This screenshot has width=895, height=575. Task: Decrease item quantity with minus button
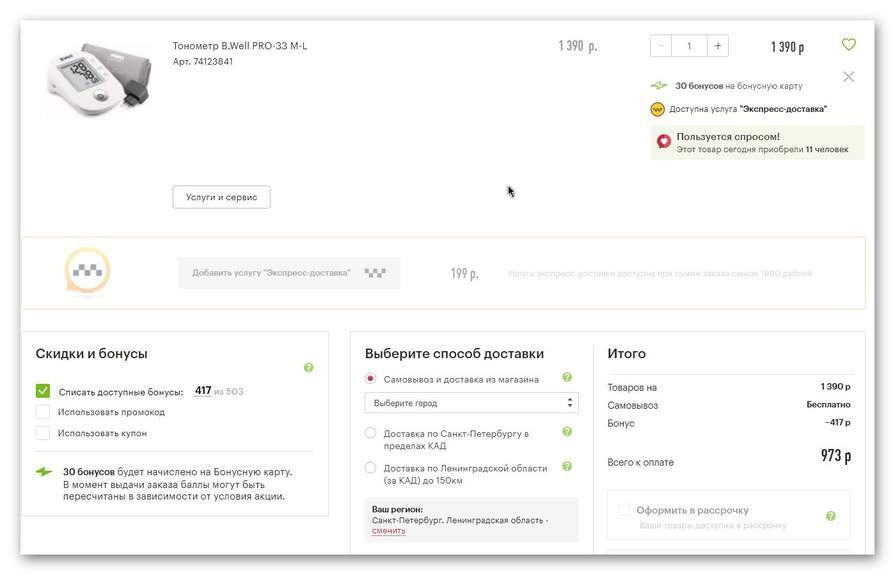[x=661, y=46]
